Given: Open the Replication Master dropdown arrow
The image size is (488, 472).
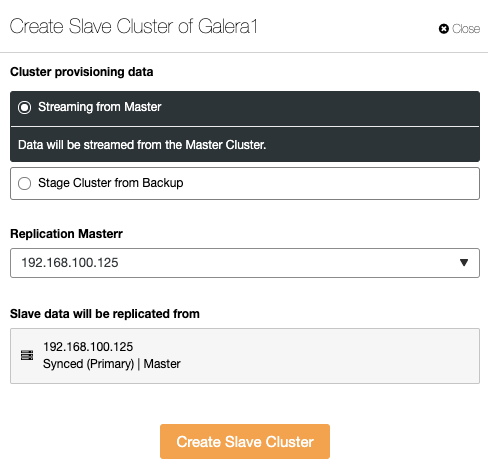Looking at the screenshot, I should (464, 263).
